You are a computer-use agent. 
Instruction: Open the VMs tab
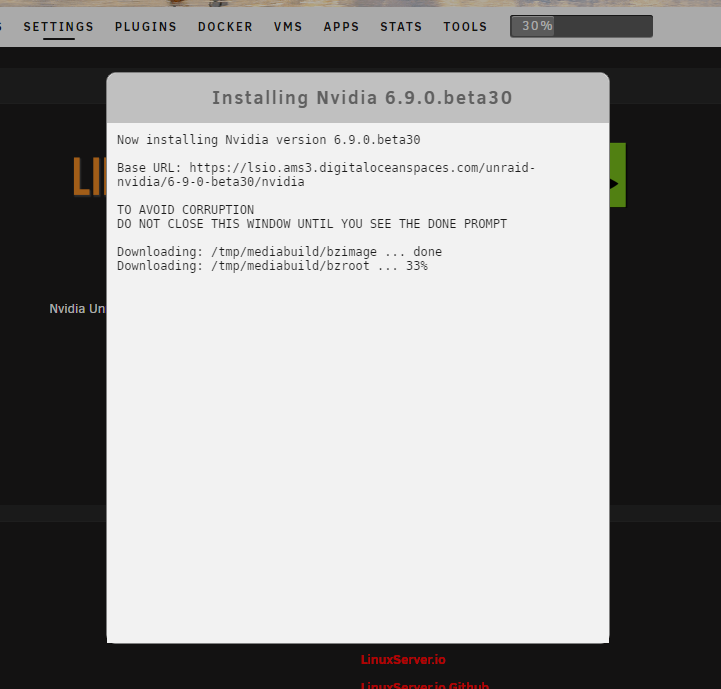[288, 27]
